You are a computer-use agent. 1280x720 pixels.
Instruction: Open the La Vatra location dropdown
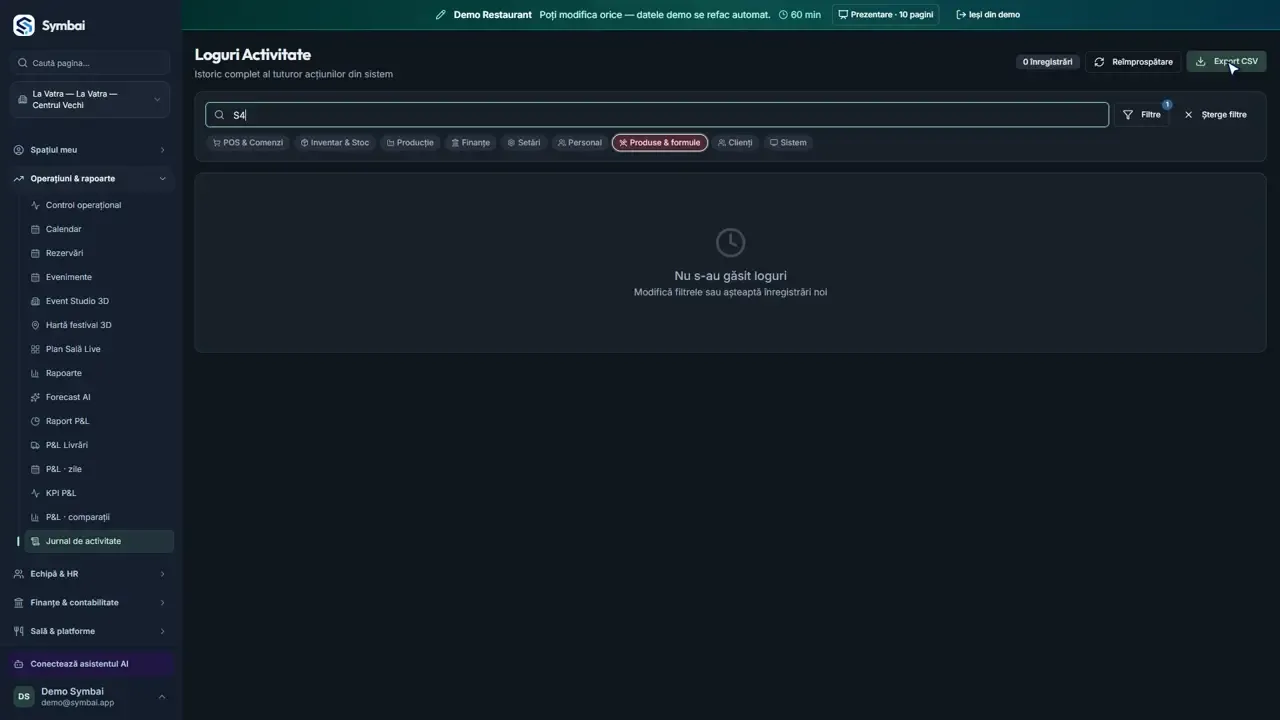91,100
